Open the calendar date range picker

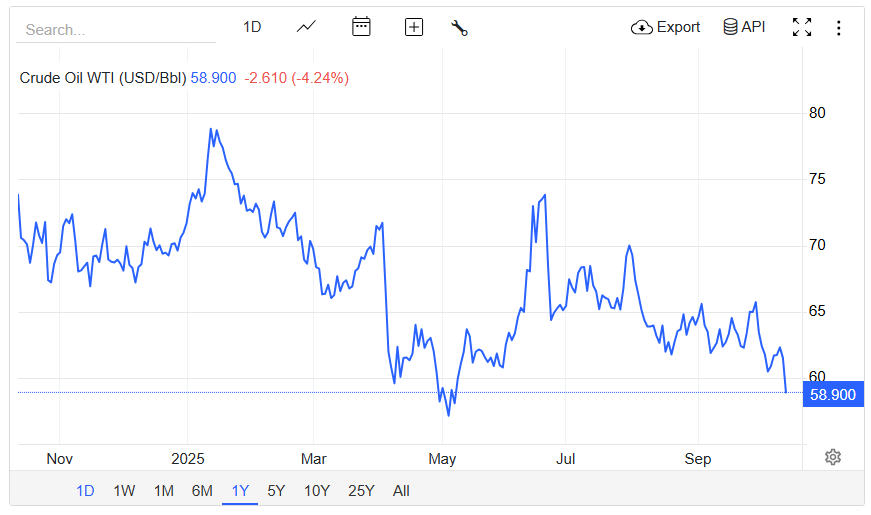[x=361, y=27]
